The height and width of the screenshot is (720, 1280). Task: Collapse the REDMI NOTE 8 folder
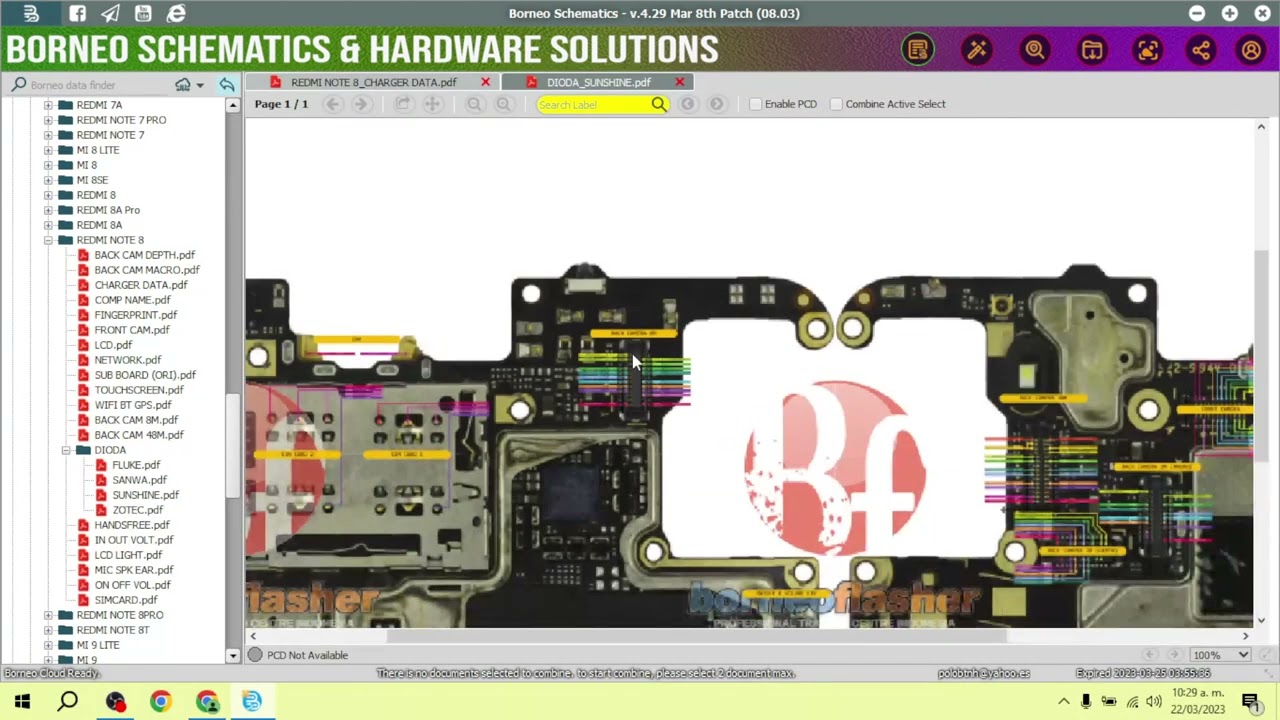click(x=48, y=240)
